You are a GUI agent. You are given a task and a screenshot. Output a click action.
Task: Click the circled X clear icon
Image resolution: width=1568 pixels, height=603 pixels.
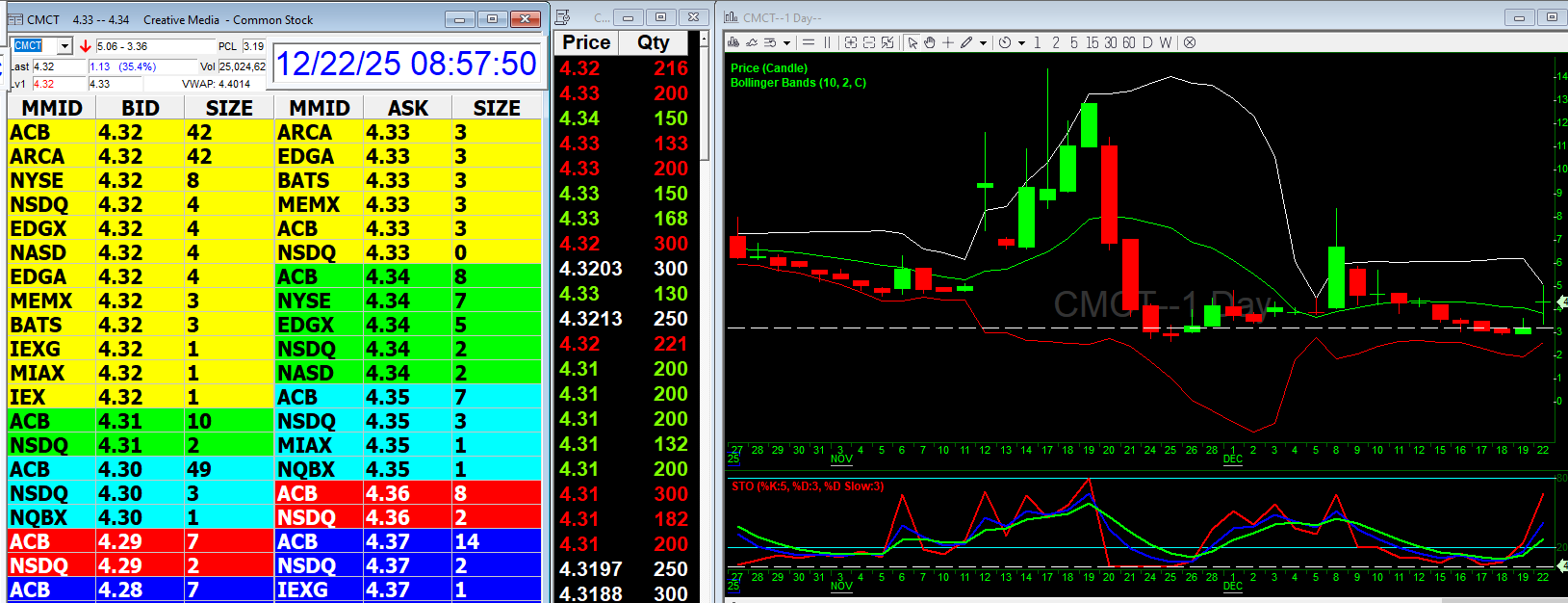pyautogui.click(x=1190, y=42)
